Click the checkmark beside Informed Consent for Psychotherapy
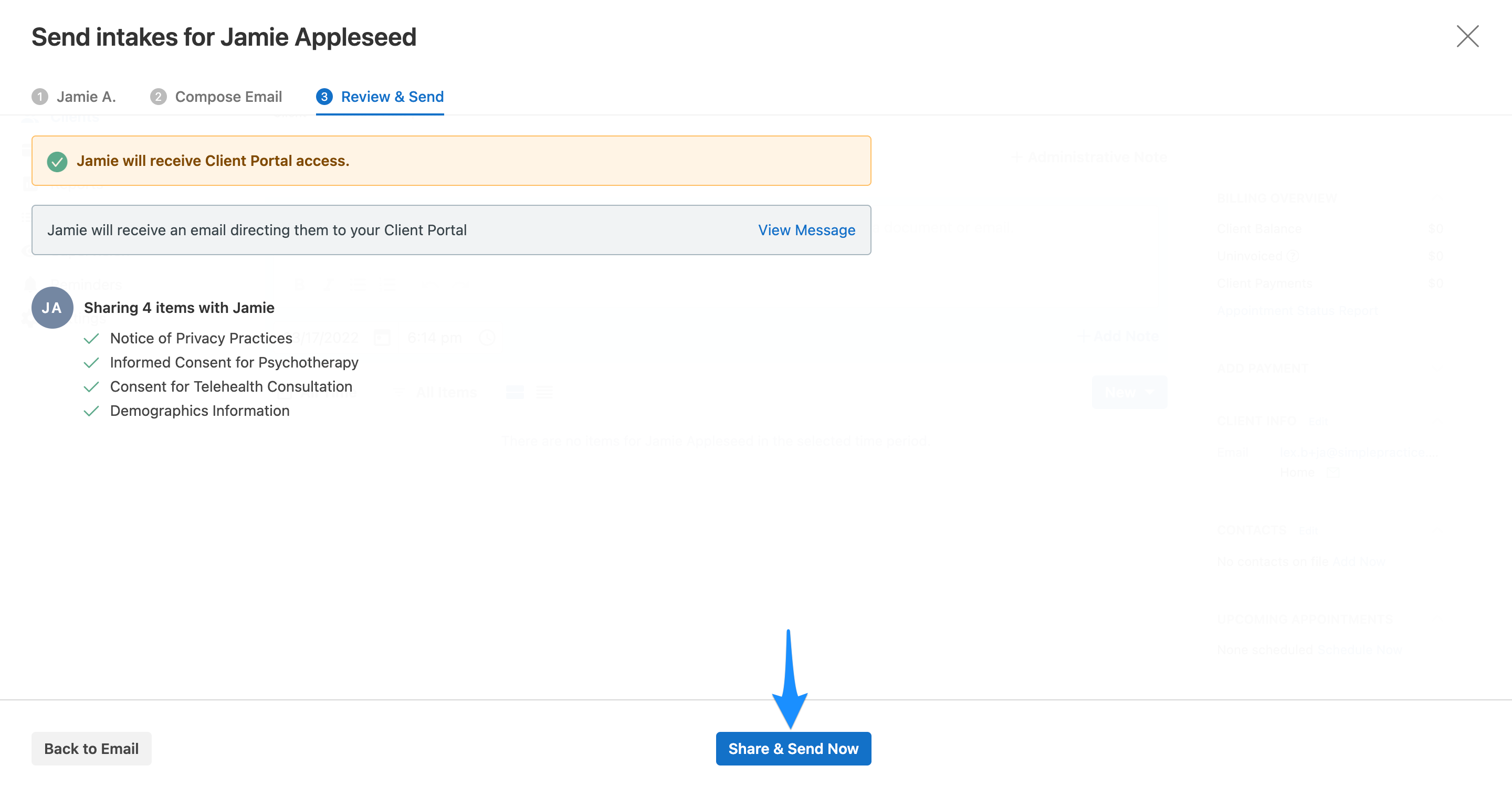Screen dimensions: 1512x797 click(91, 363)
